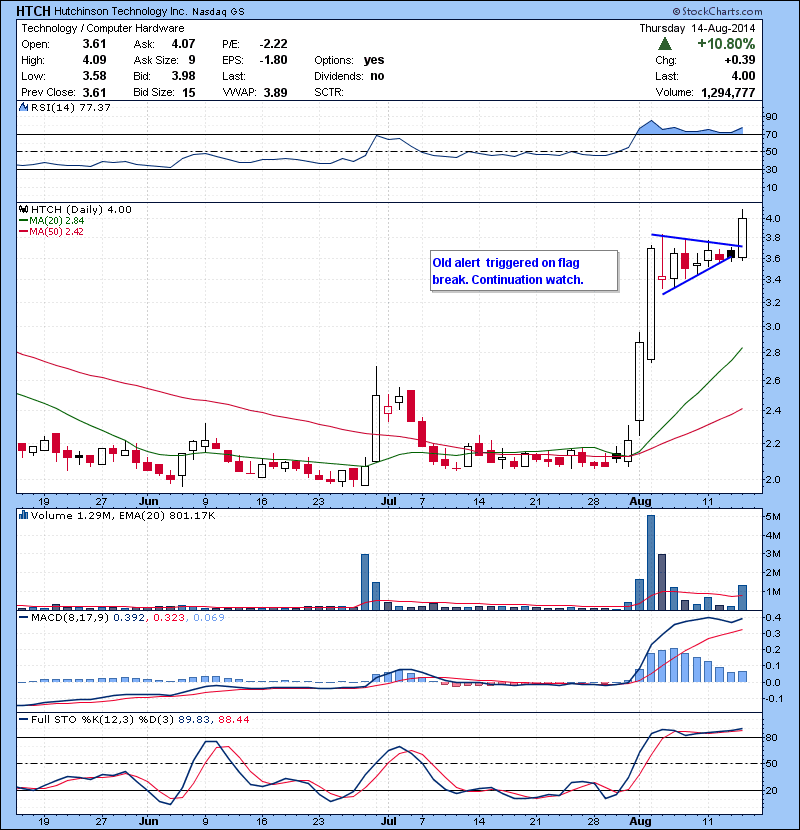Viewport: 800px width, 830px height.
Task: Click the 90 level on the RSI axis
Action: click(771, 116)
